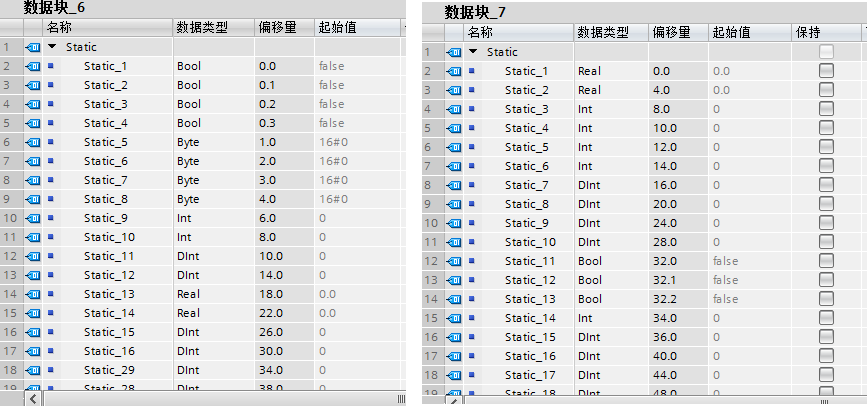867x410 pixels.
Task: Collapse the Static group in 数据块_7
Action: (473, 52)
